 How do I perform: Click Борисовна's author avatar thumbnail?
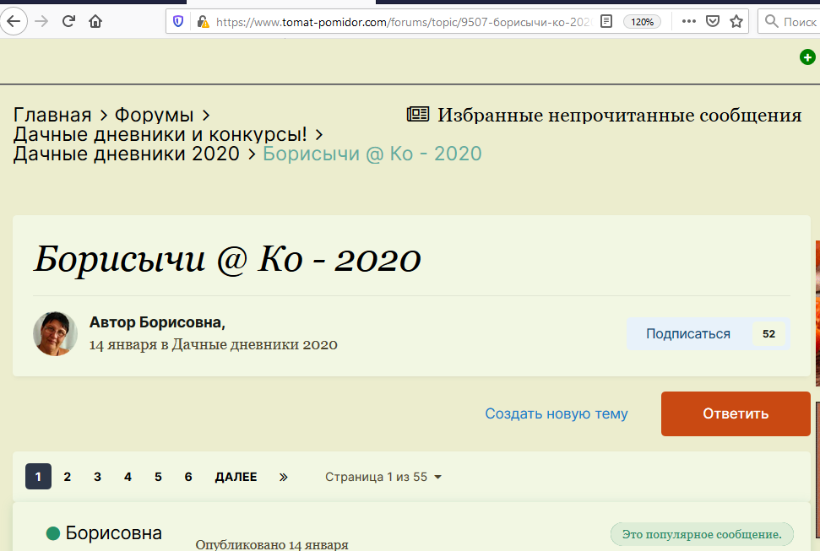(55, 334)
